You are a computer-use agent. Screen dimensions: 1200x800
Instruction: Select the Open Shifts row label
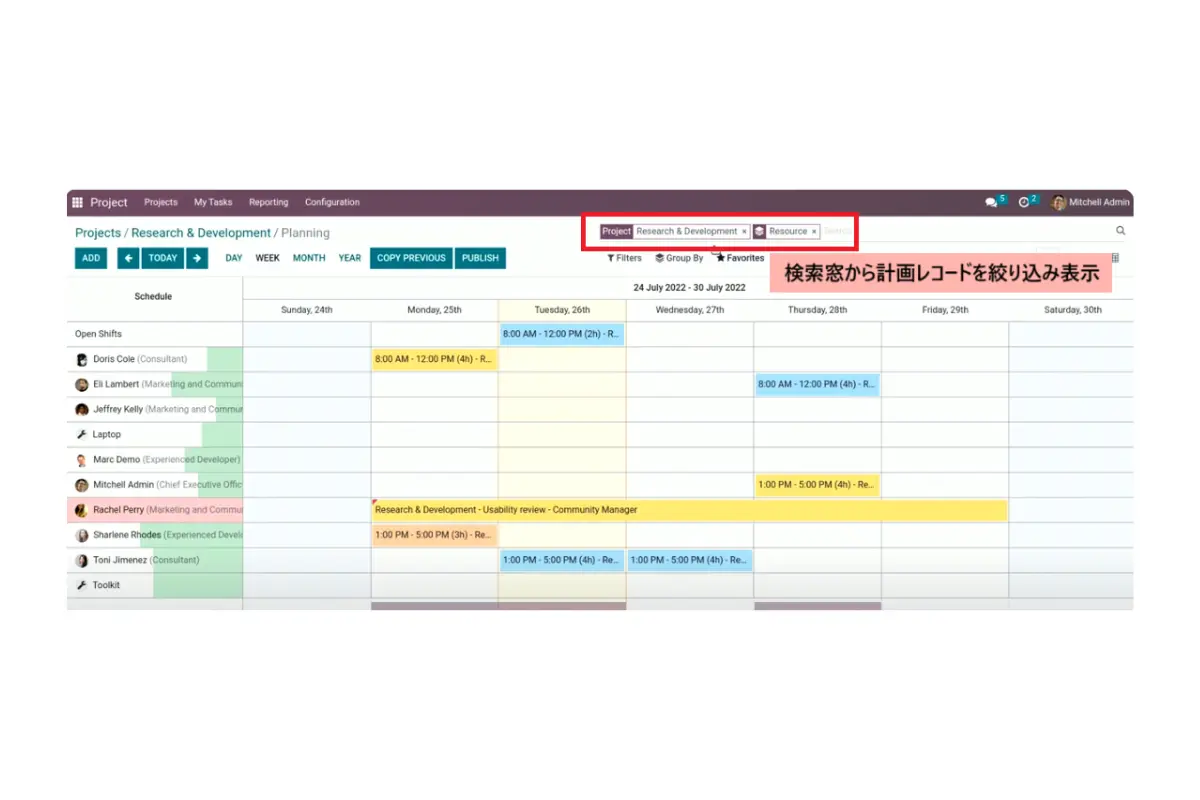pos(98,334)
